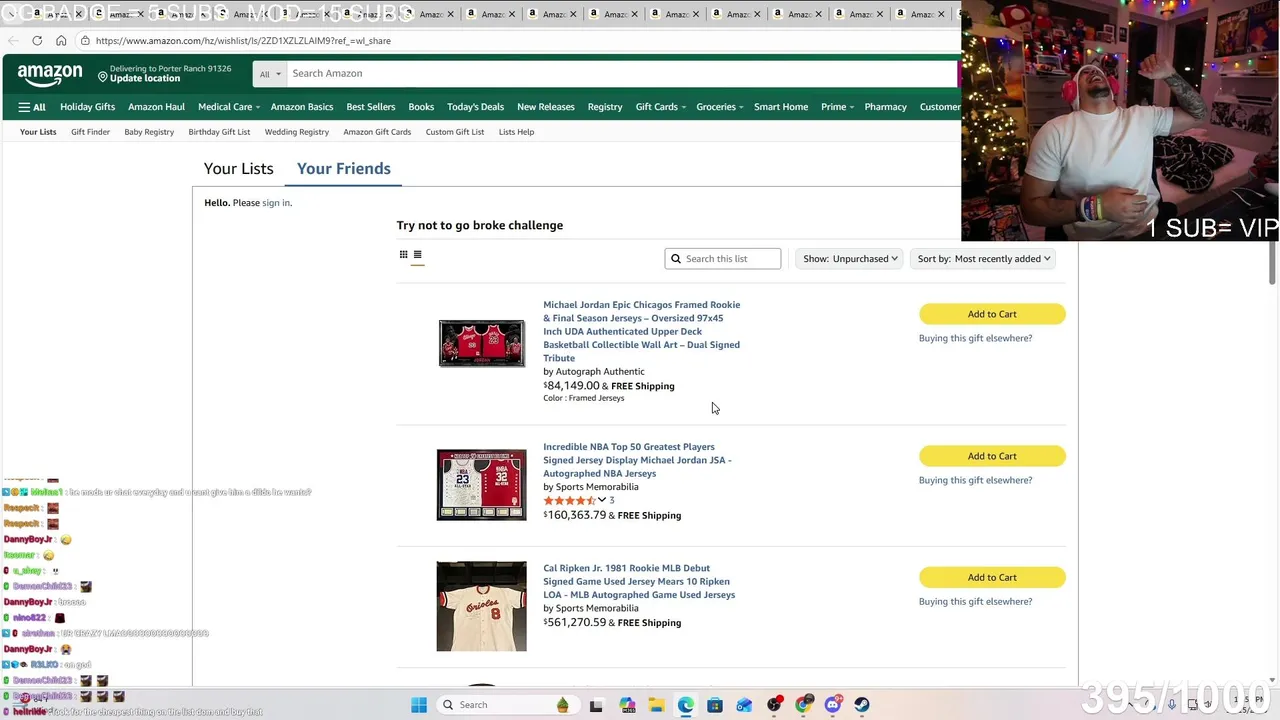Reload the page in the browser

[x=37, y=41]
